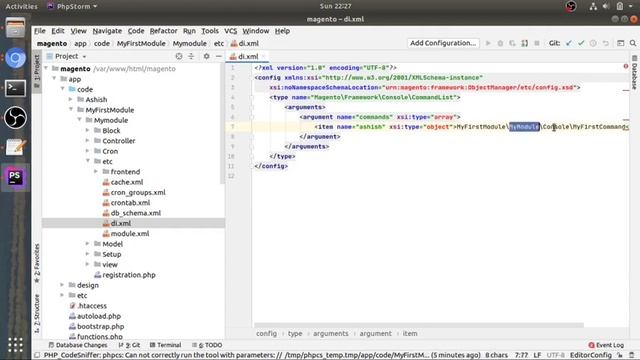Click the project tree vertical scrollbar

coord(223,122)
